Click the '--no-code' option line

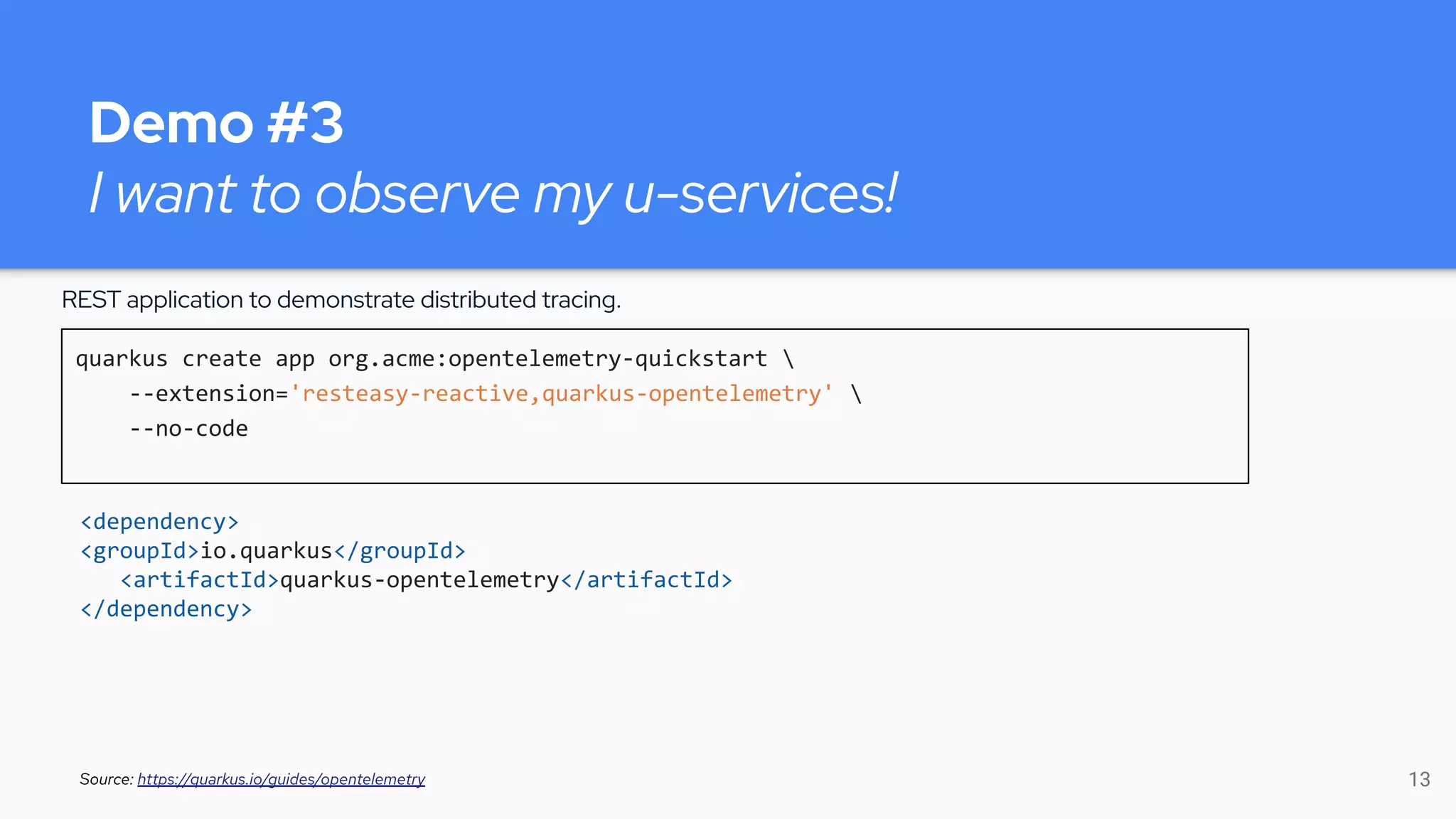[188, 429]
